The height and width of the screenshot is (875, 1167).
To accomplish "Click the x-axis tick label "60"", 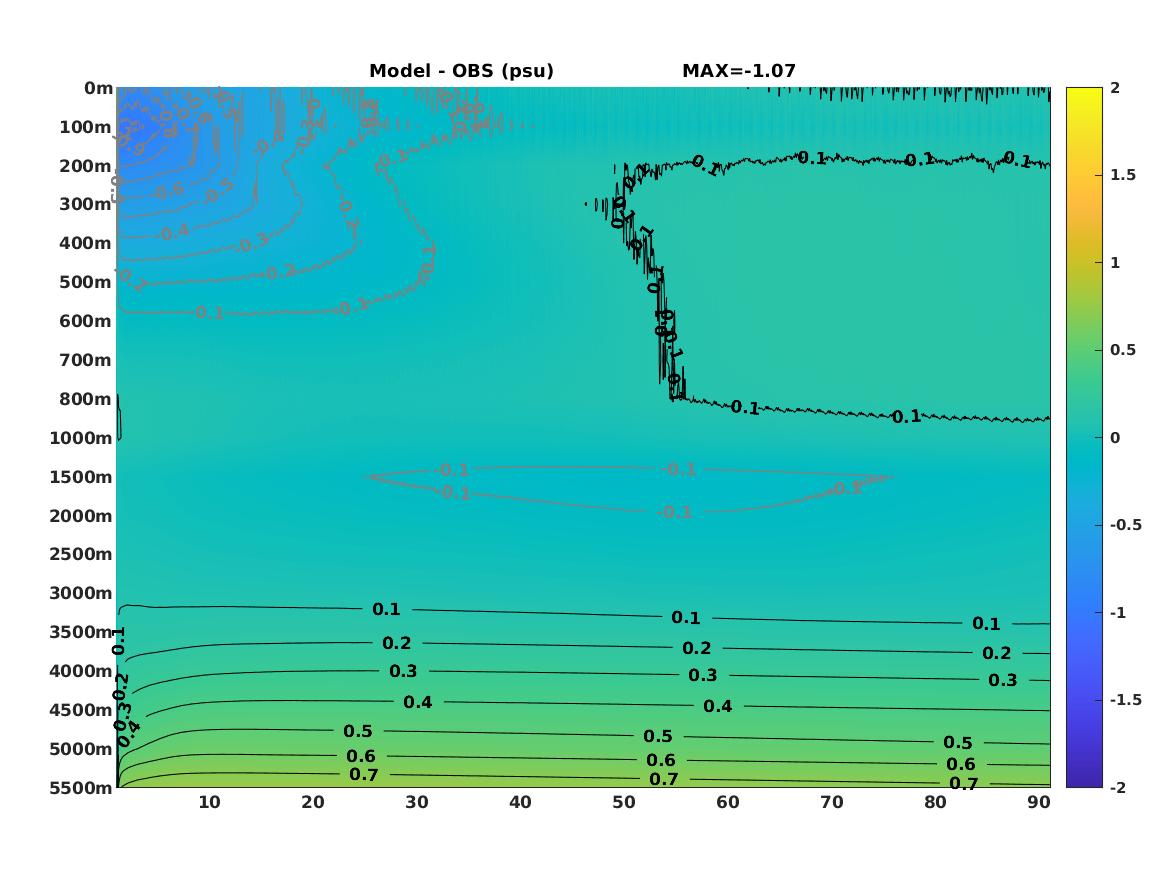I will coord(728,802).
